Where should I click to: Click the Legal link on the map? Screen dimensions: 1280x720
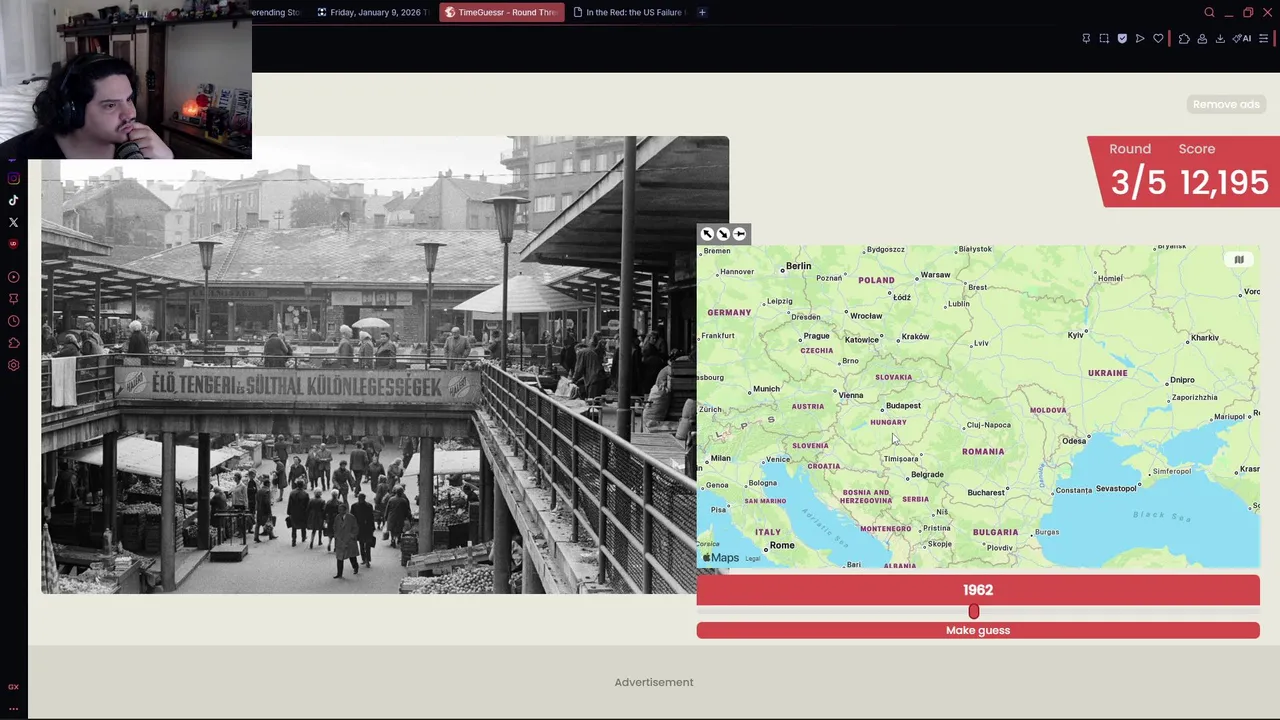click(x=752, y=559)
